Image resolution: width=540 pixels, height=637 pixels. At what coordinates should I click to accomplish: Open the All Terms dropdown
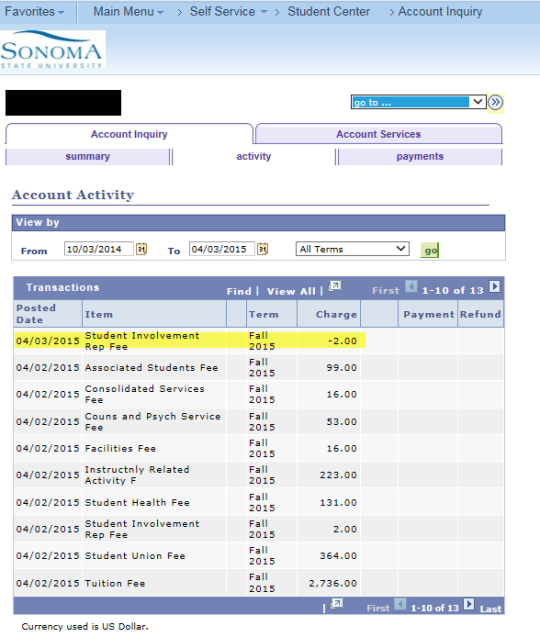click(352, 249)
